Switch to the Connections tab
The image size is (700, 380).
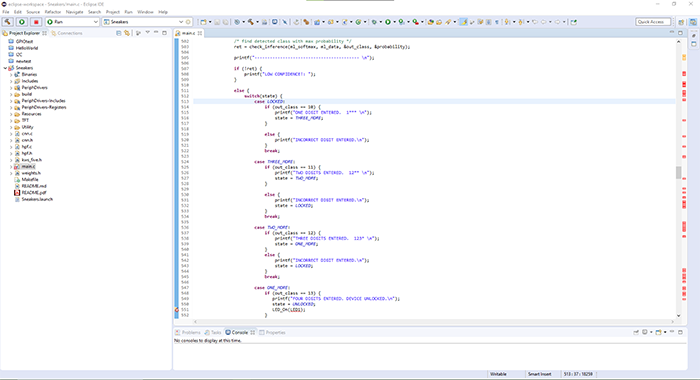(x=67, y=33)
